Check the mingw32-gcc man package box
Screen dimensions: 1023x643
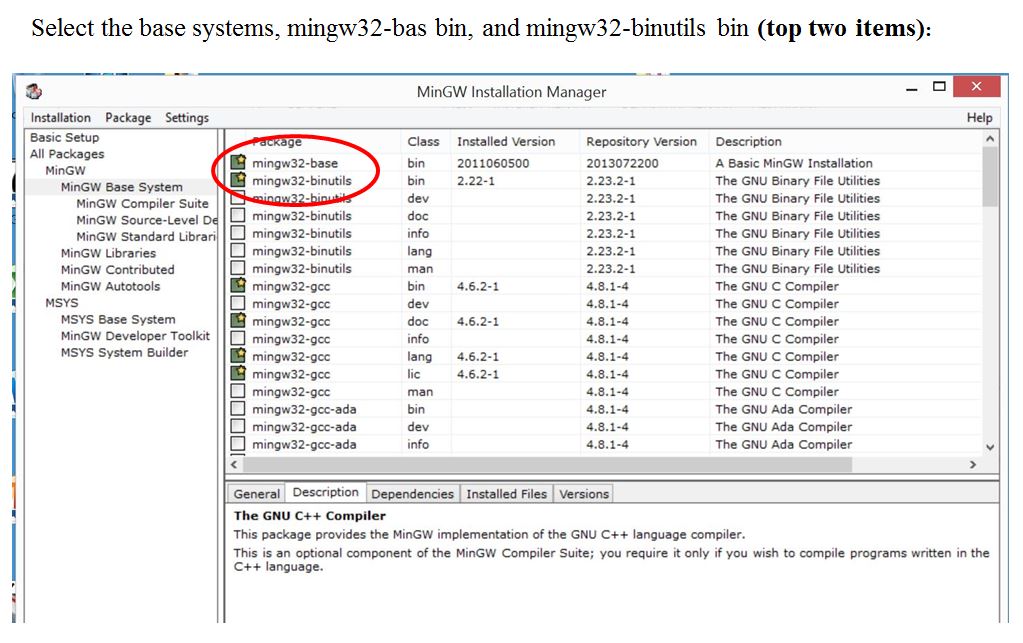tap(238, 392)
